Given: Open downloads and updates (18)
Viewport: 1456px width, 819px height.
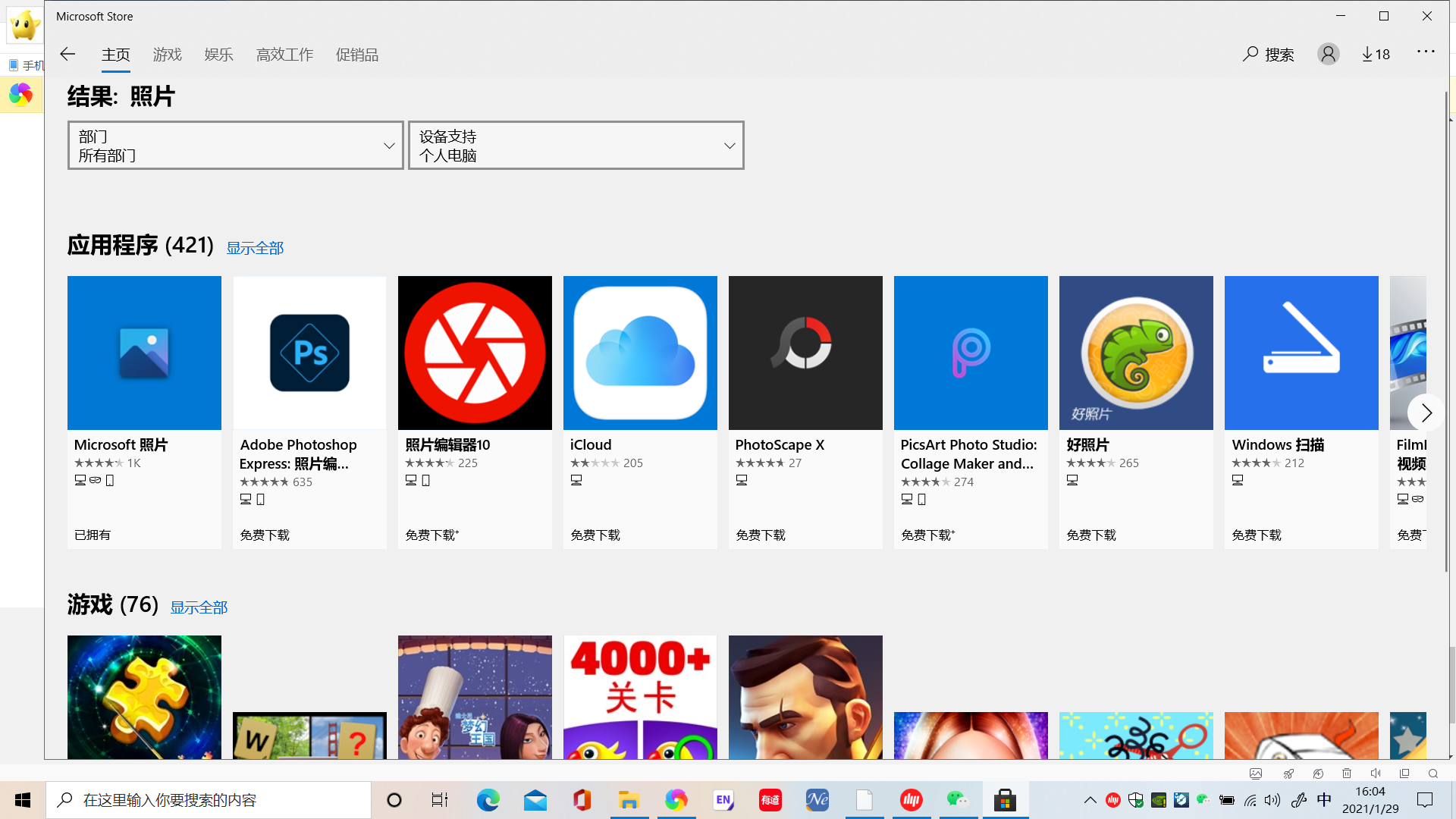Looking at the screenshot, I should point(1376,54).
